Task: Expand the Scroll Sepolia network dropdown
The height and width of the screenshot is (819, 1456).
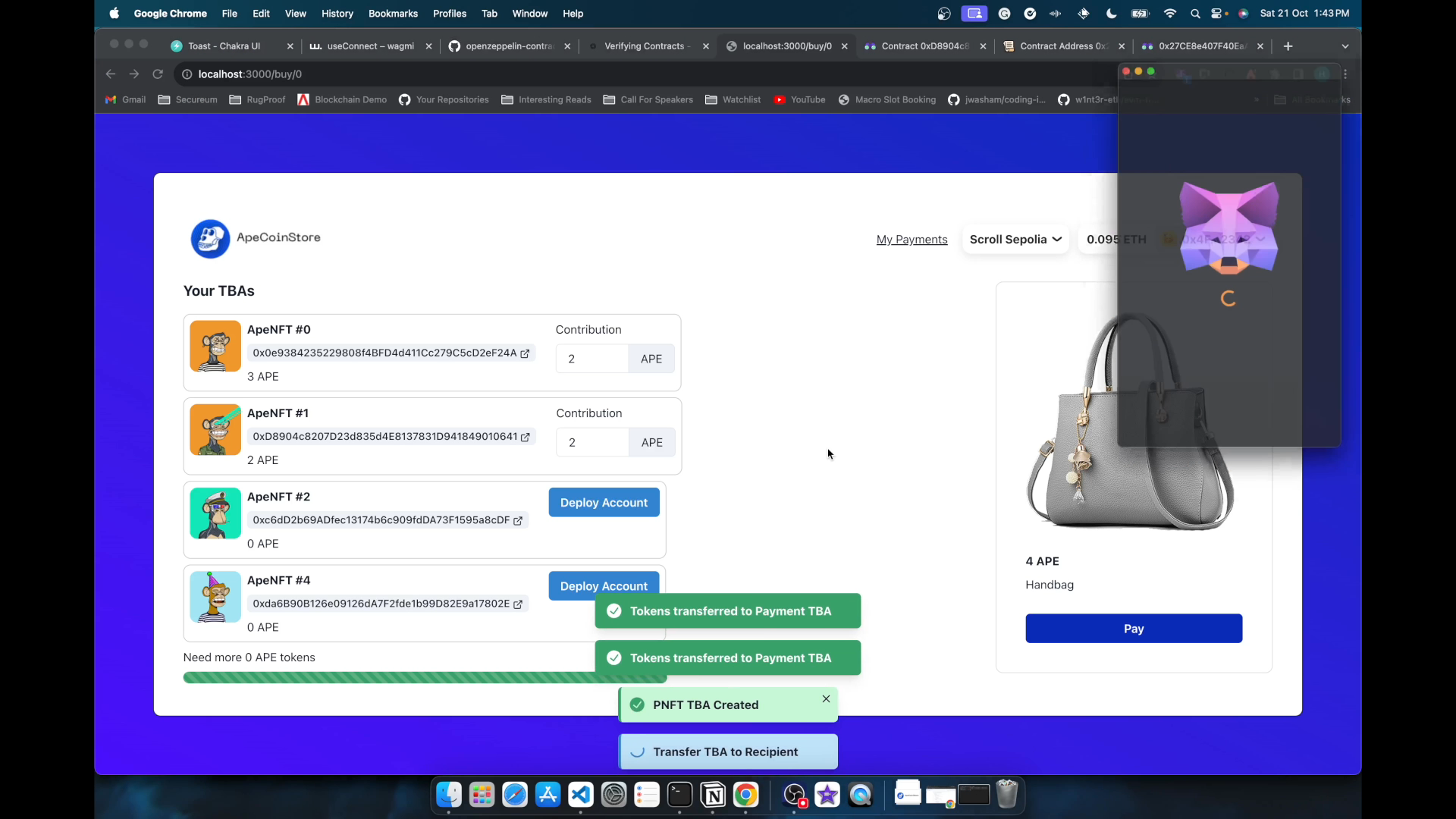Action: coord(1015,240)
